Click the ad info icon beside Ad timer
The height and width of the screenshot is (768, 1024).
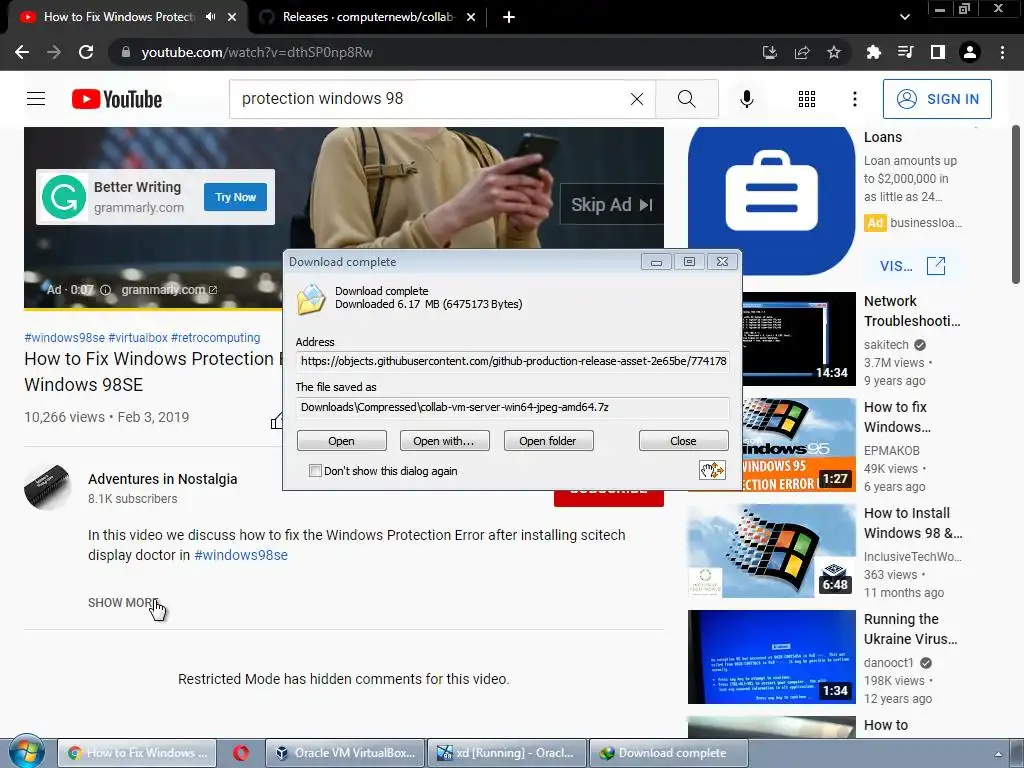(x=106, y=290)
